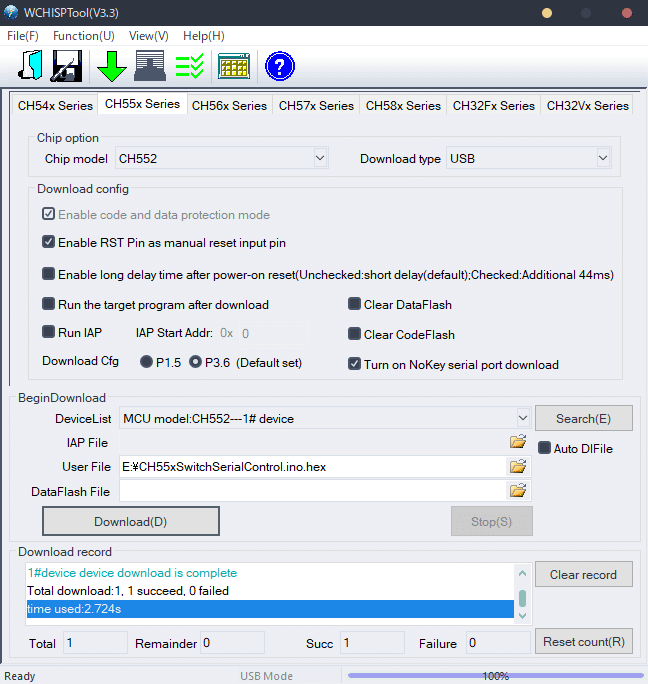Click the gray stop download toolbar icon
This screenshot has width=648, height=684.
(150, 66)
